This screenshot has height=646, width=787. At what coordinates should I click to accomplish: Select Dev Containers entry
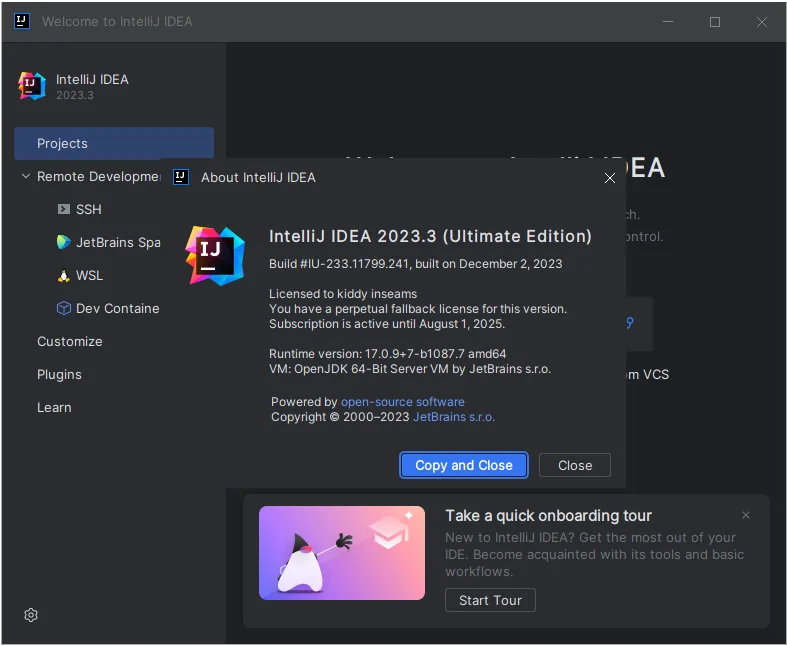point(117,308)
